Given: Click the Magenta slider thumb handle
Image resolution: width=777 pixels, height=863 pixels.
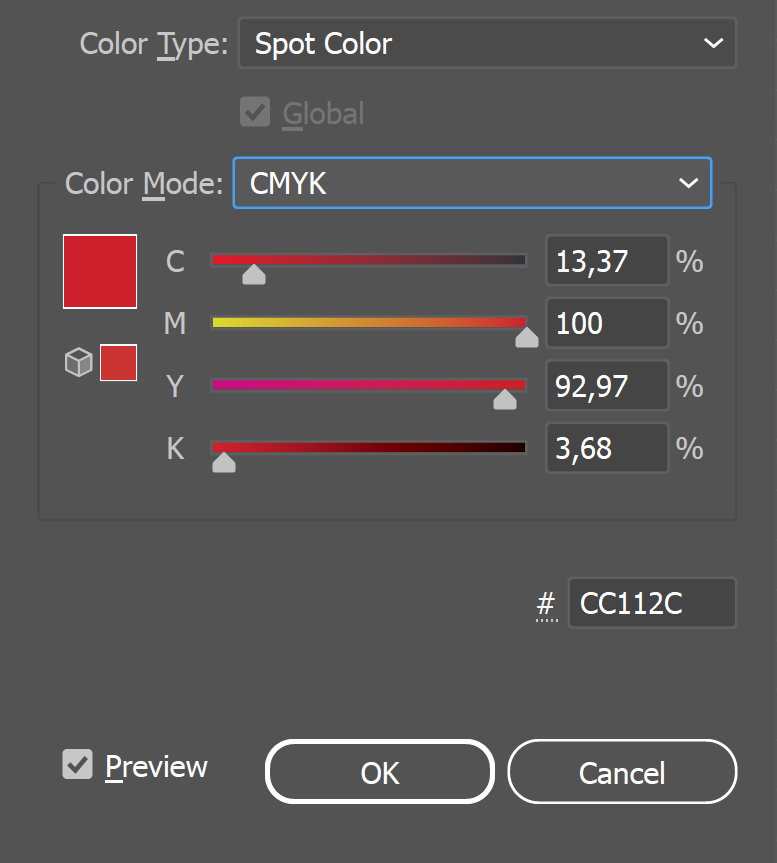Looking at the screenshot, I should coord(527,337).
